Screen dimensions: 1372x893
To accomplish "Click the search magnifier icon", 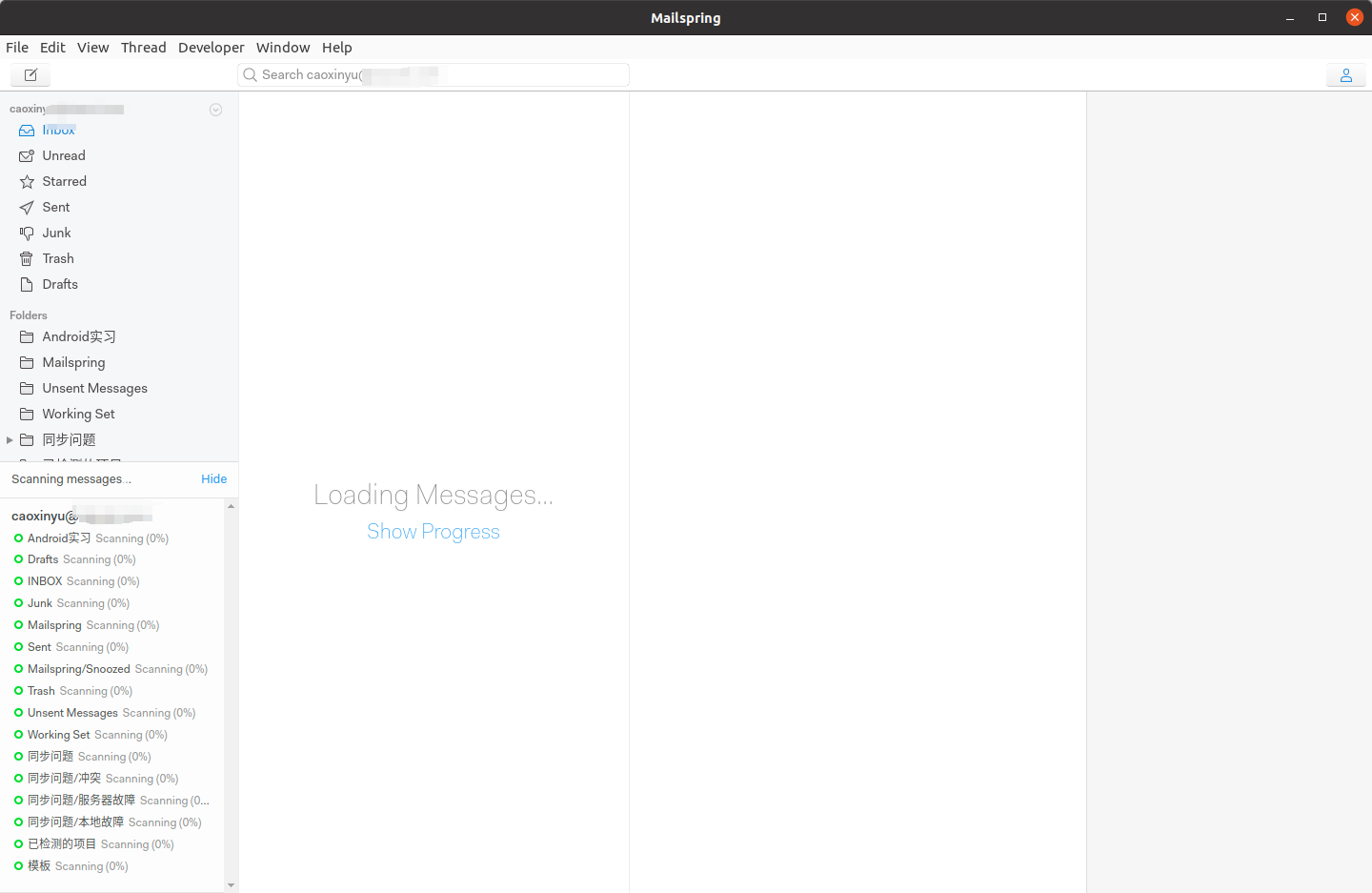I will click(251, 74).
